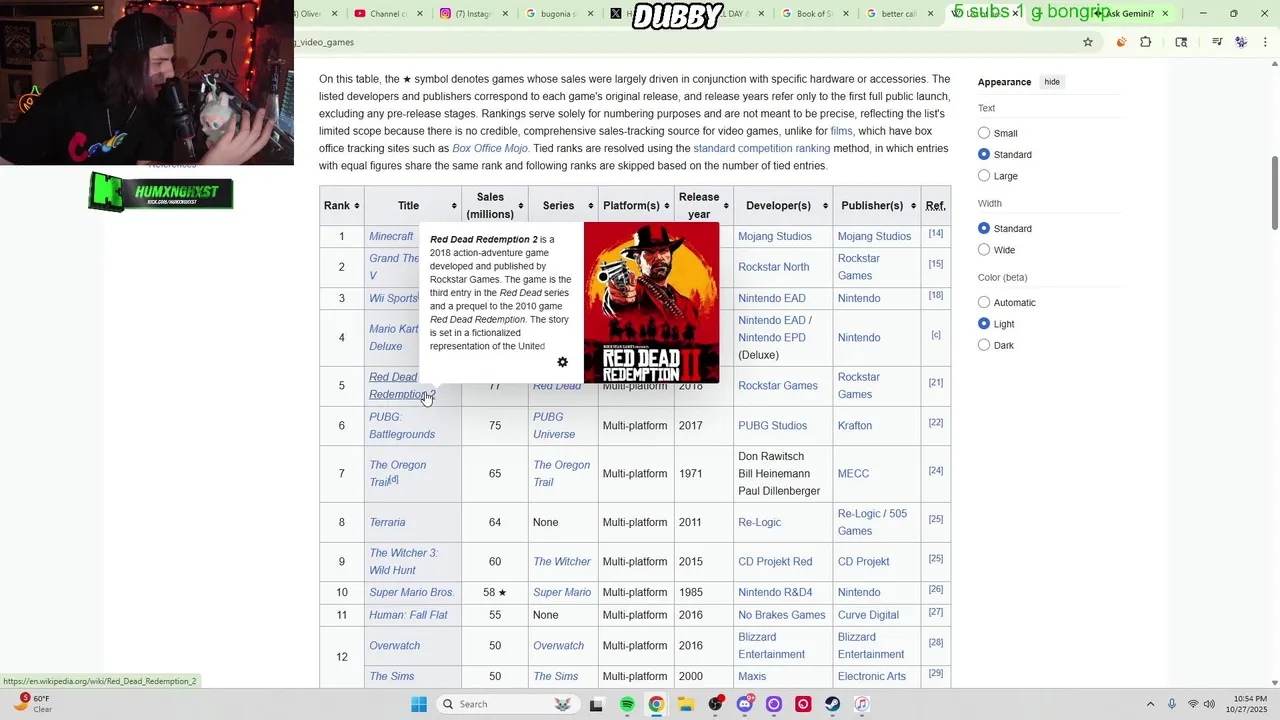This screenshot has width=1280, height=720.
Task: Hide the Appearance panel
Action: pyautogui.click(x=1052, y=82)
